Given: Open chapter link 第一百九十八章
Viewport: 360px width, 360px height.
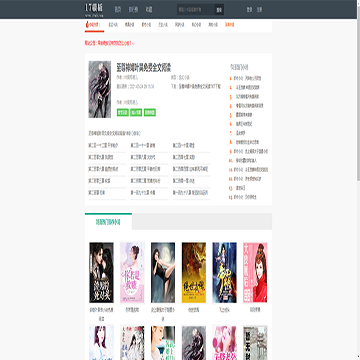Looking at the screenshot, I should [191, 193].
